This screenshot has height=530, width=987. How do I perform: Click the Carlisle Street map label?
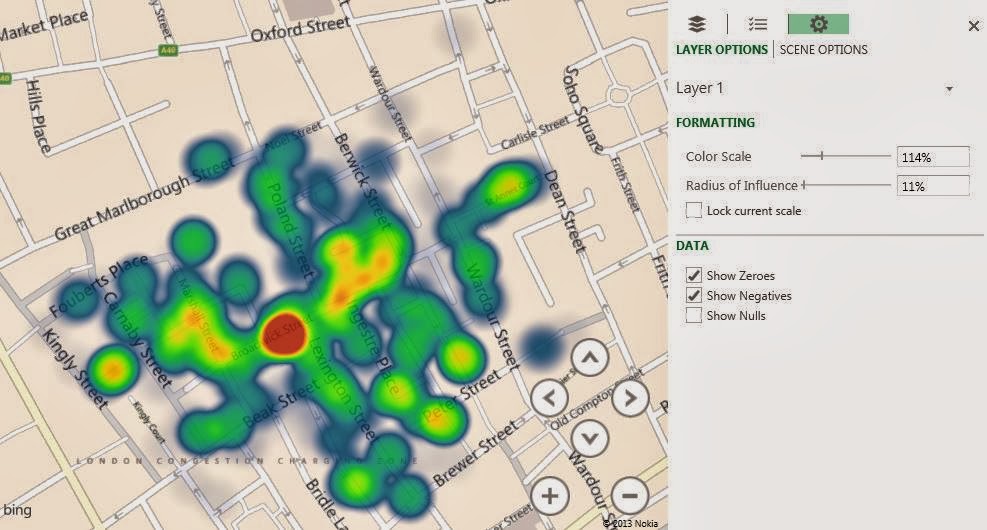[x=534, y=134]
